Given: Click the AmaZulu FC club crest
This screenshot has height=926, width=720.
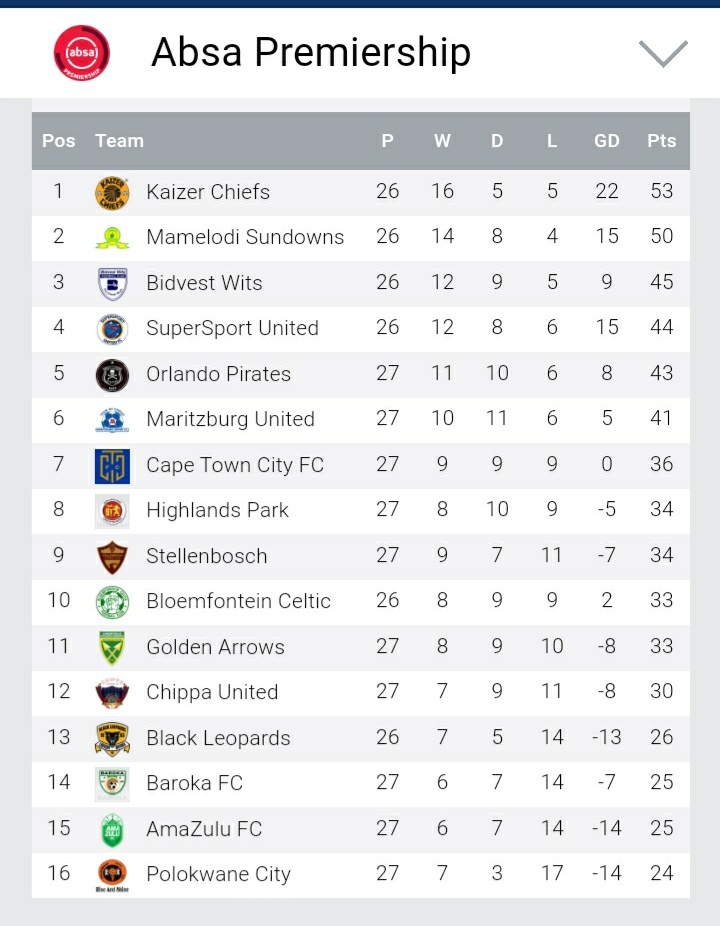Looking at the screenshot, I should coord(112,829).
